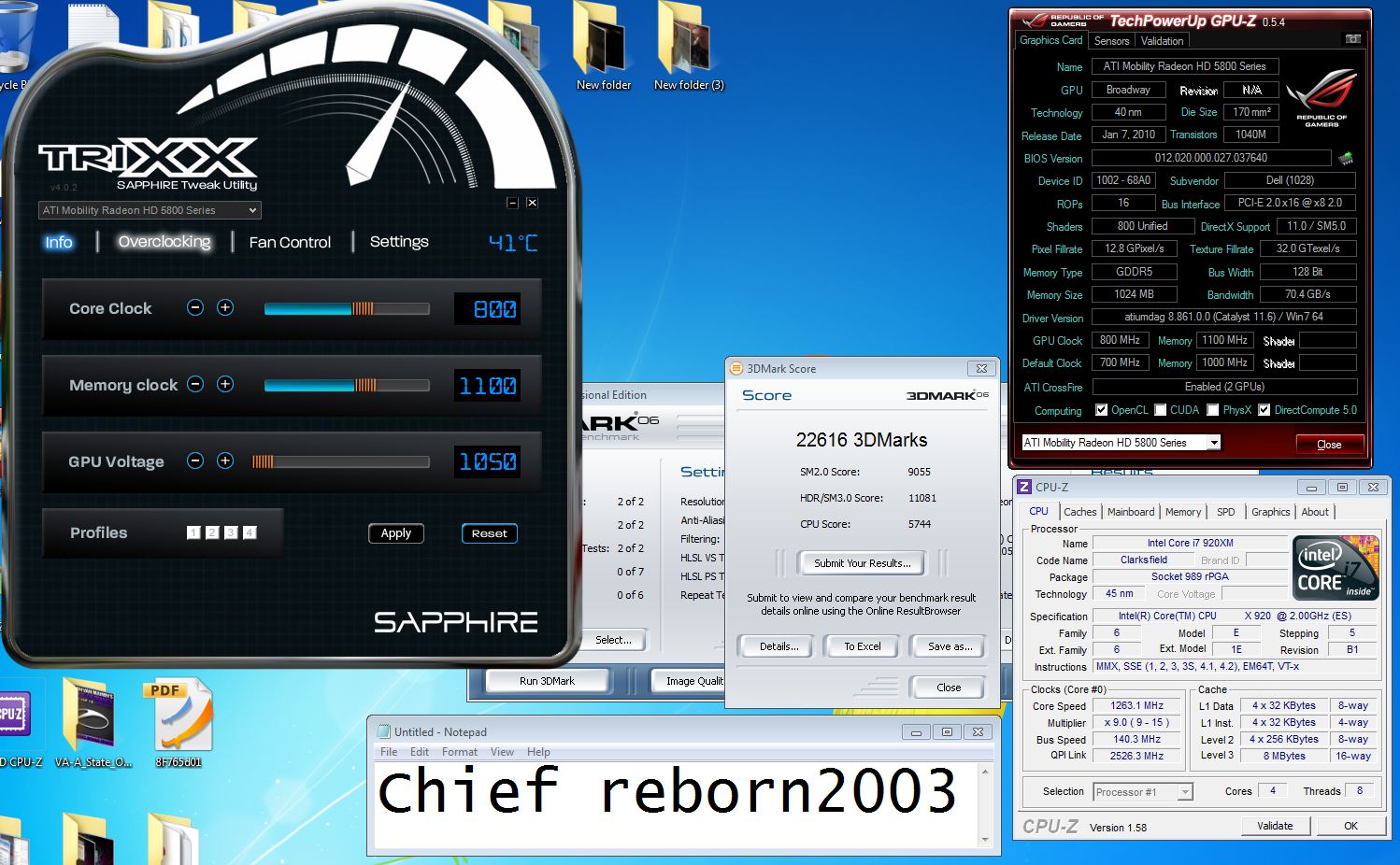Open the New folder desktop icon
1400x865 pixels.
tap(603, 47)
